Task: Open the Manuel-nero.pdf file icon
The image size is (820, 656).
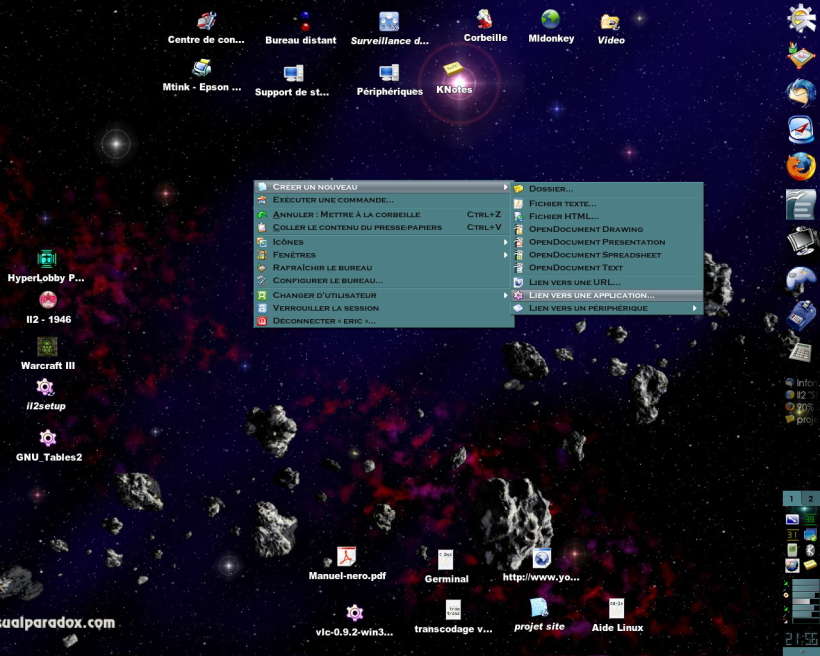Action: coord(346,556)
